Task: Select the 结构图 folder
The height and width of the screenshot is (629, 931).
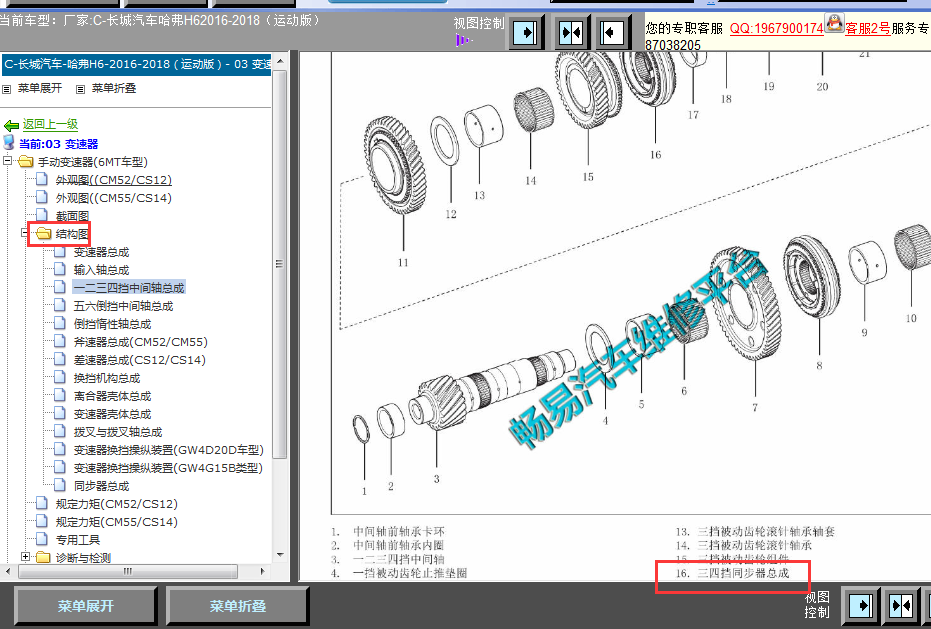Action: coord(72,234)
